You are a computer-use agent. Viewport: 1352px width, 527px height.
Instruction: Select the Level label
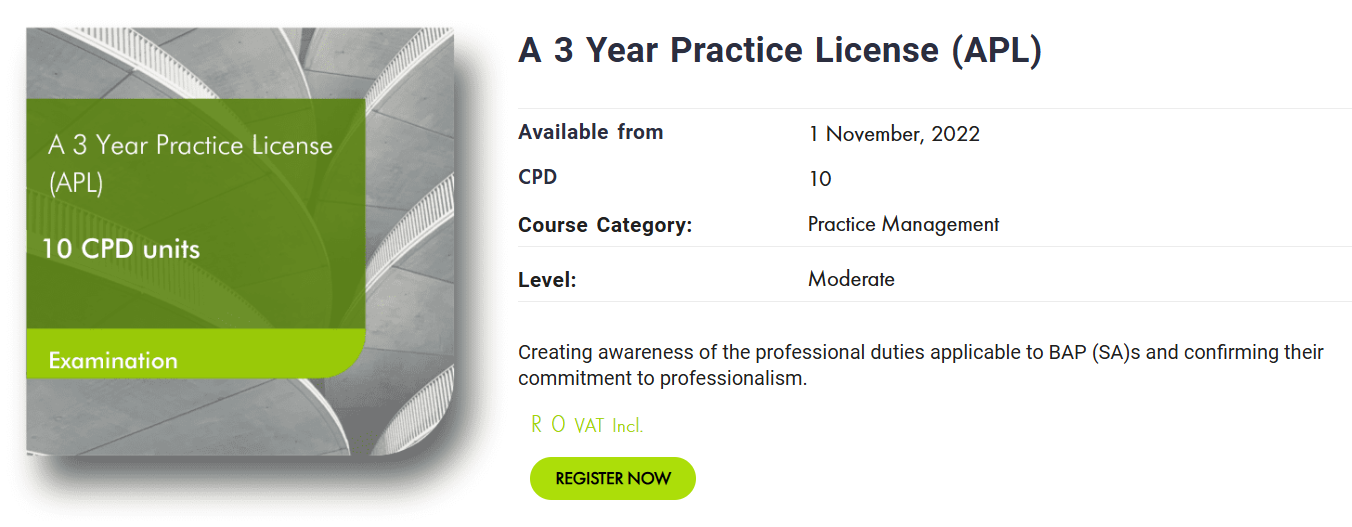pos(547,280)
